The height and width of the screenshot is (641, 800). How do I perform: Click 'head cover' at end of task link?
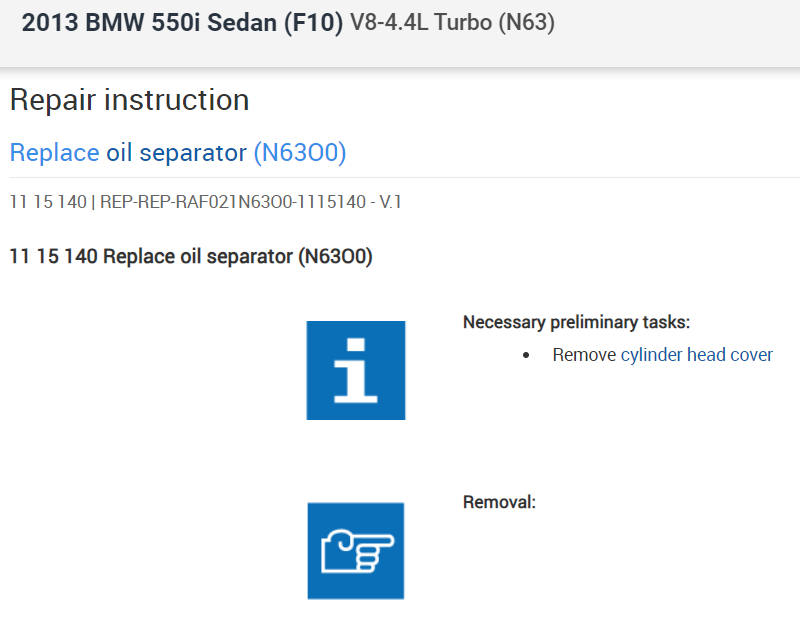coord(730,355)
